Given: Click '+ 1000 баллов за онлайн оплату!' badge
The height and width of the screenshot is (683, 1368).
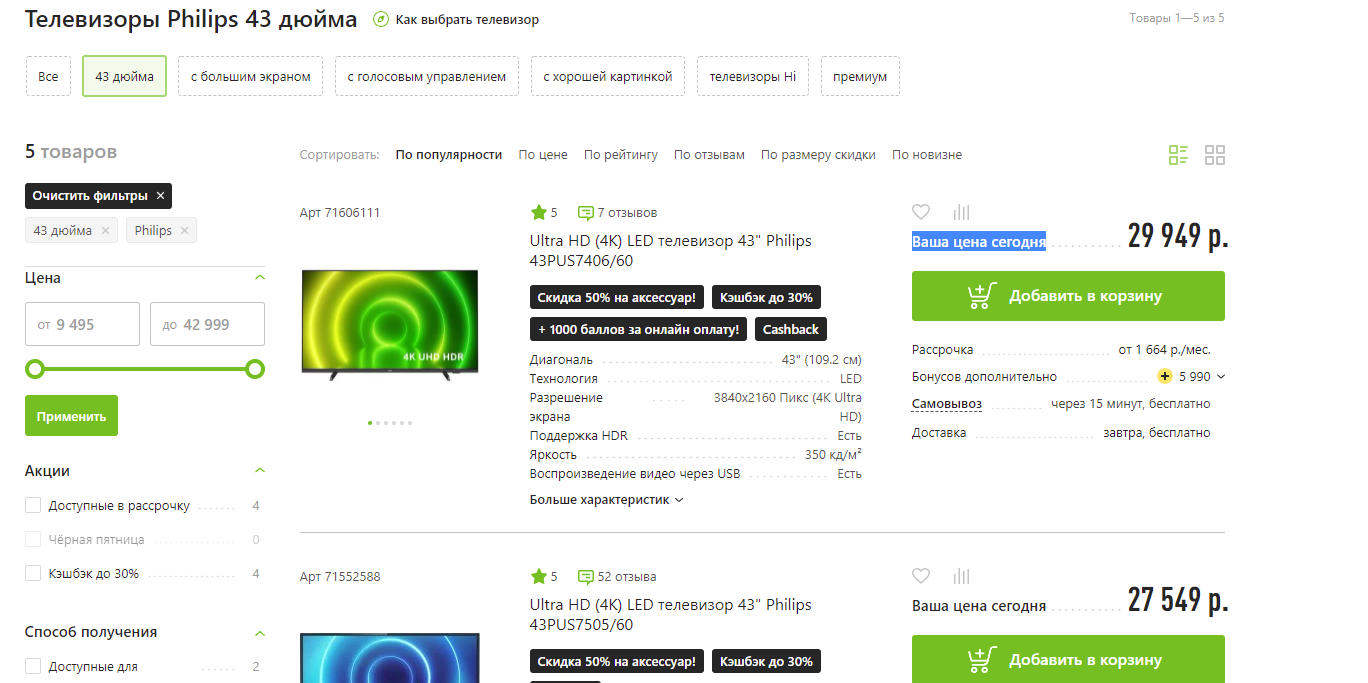Looking at the screenshot, I should 638,329.
